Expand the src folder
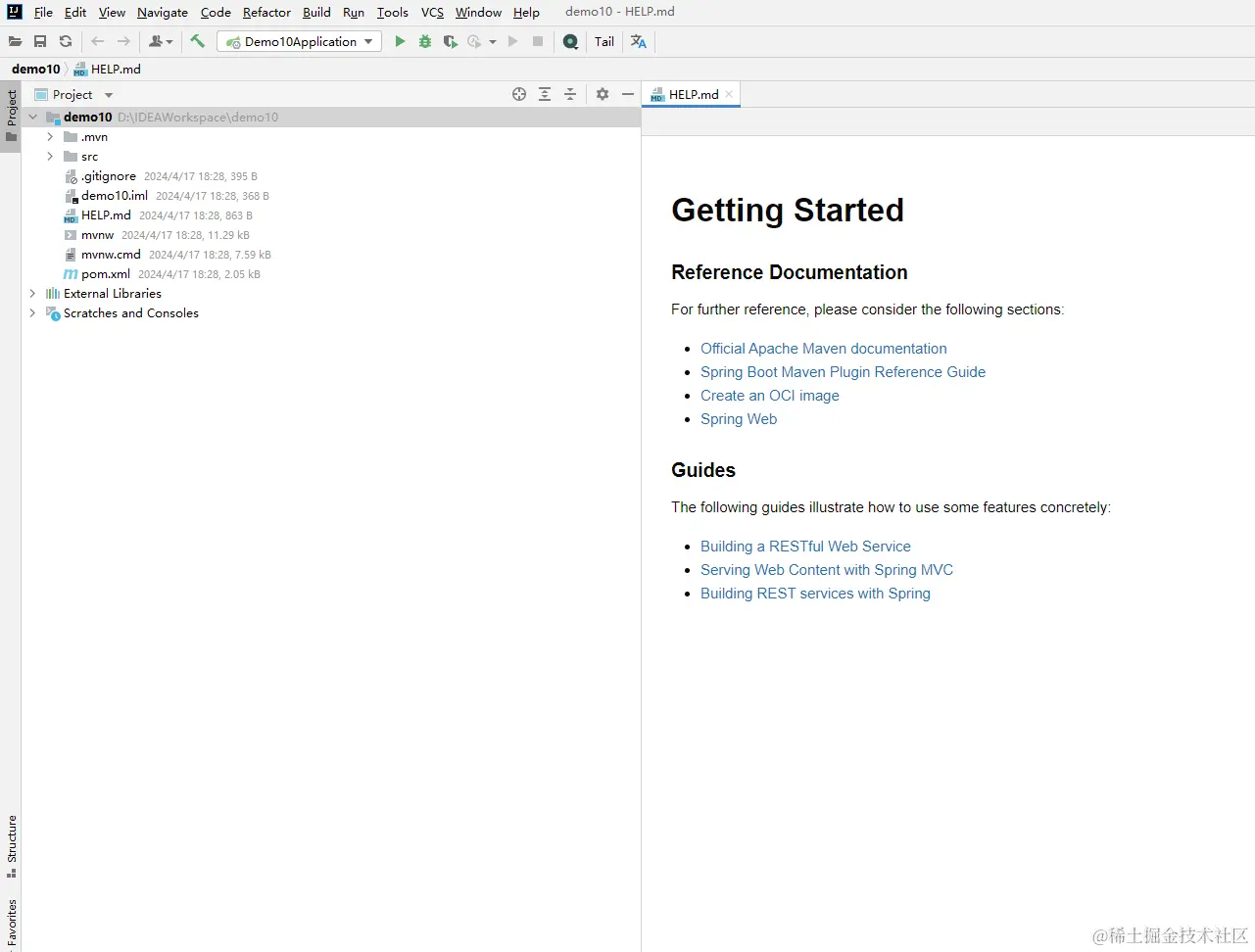 [50, 157]
